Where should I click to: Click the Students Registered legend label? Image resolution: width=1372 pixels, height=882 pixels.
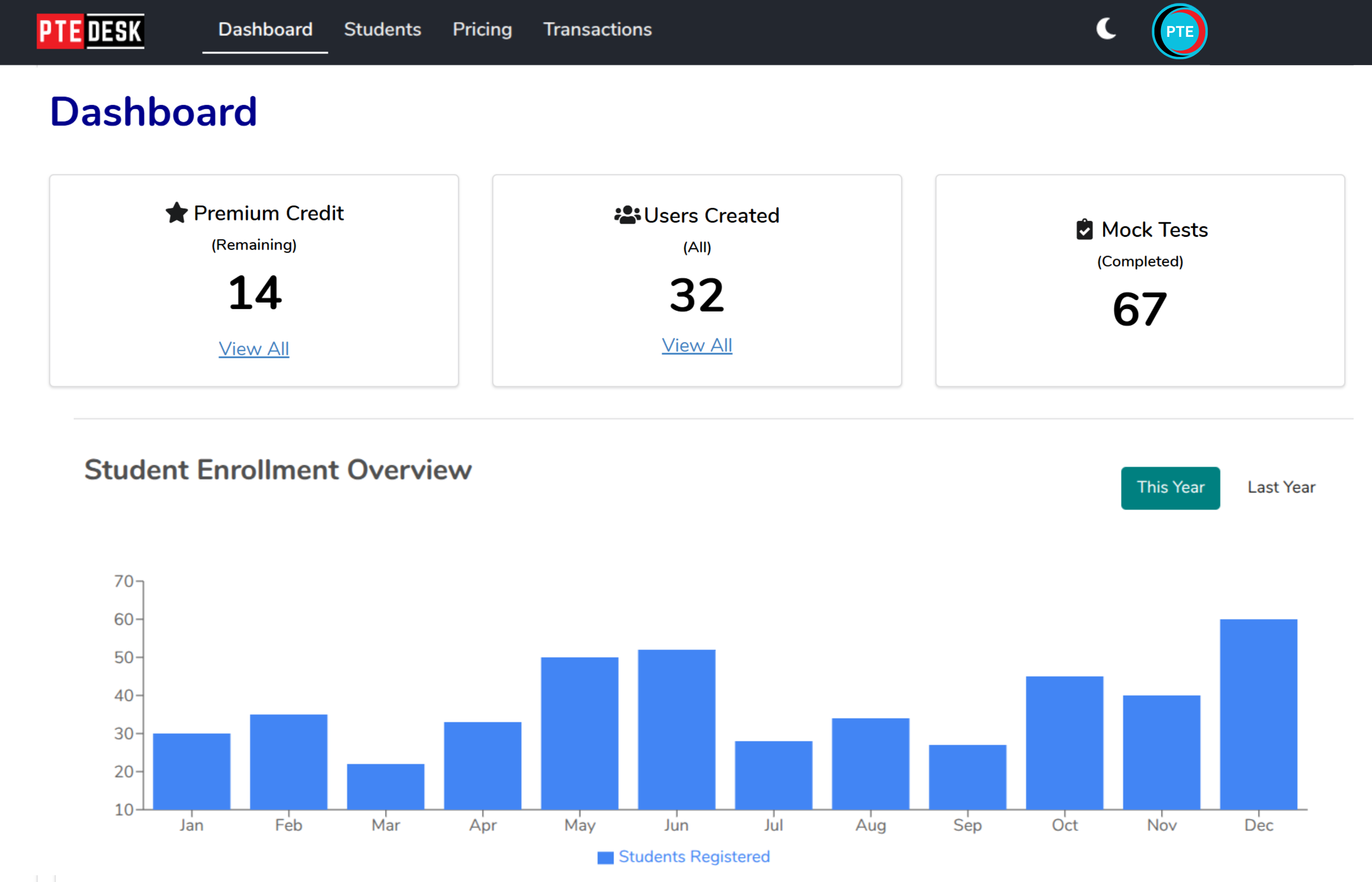click(693, 857)
